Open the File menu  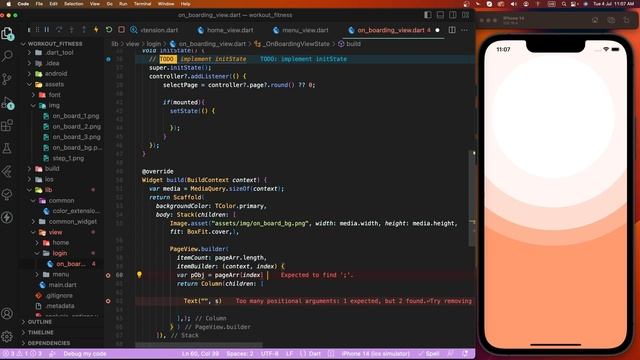click(39, 4)
